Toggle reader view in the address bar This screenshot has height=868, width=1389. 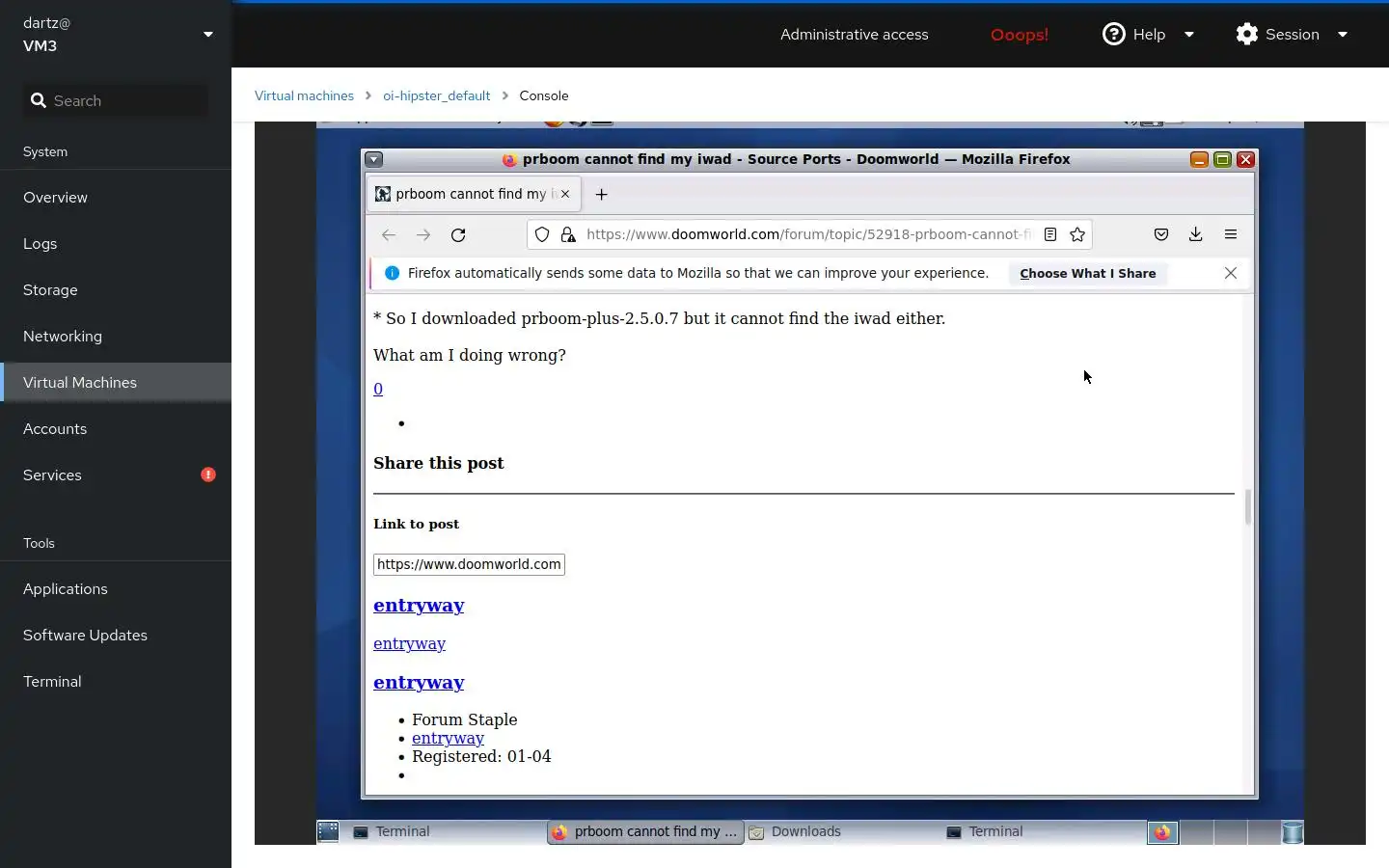(x=1050, y=234)
